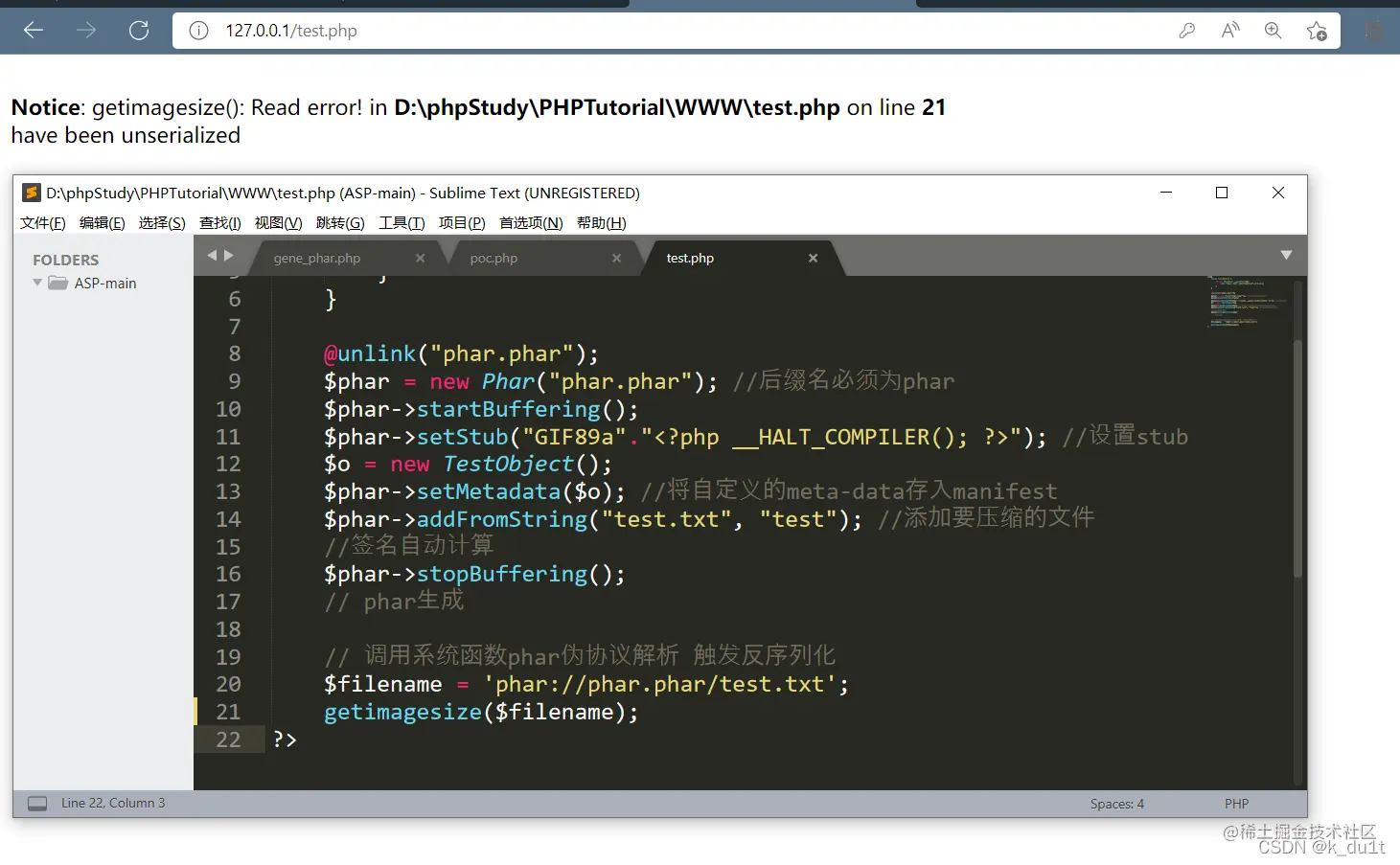Go to previous tab with left arrow
This screenshot has height=865, width=1400.
point(213,255)
